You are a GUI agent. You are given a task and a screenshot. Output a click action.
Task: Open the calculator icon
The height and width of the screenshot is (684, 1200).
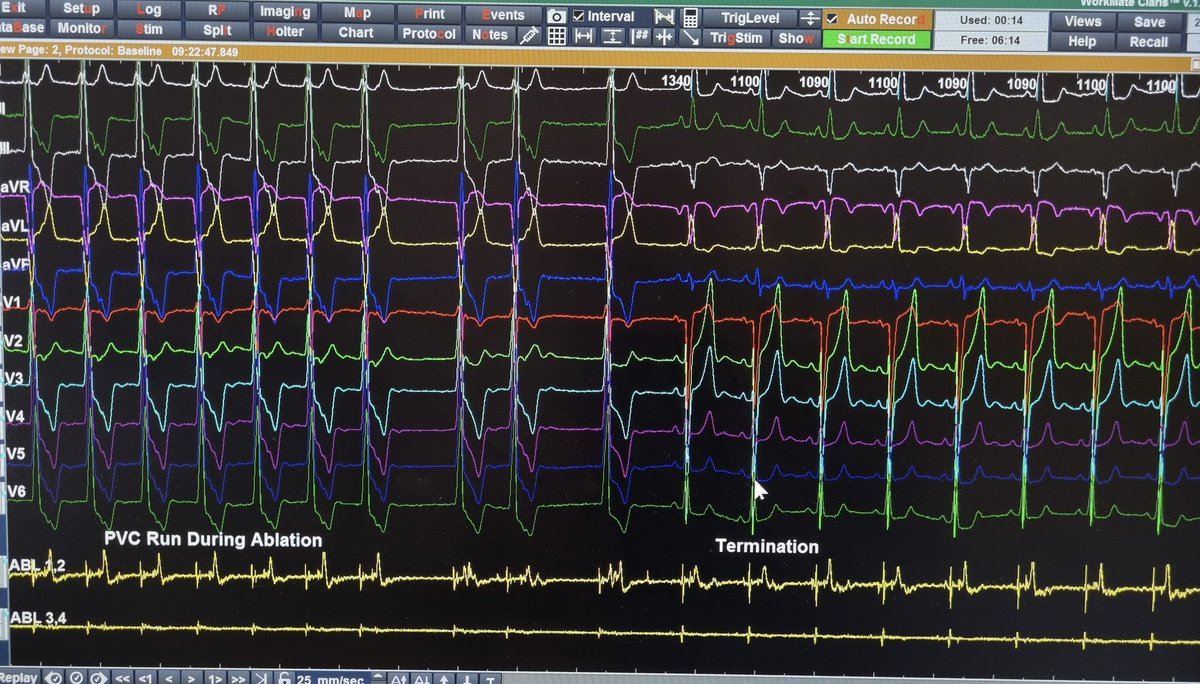(x=690, y=17)
